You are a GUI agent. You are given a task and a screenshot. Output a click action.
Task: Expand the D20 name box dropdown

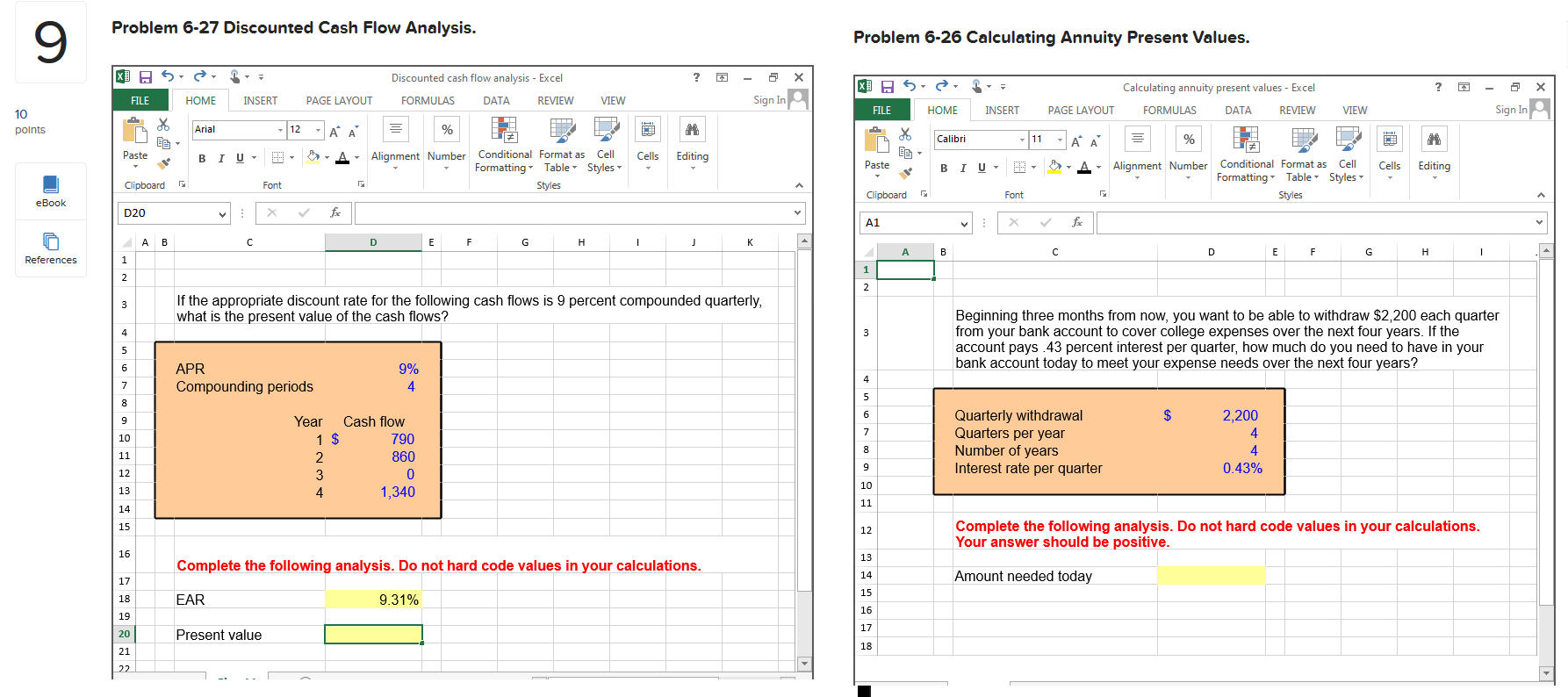tap(223, 213)
